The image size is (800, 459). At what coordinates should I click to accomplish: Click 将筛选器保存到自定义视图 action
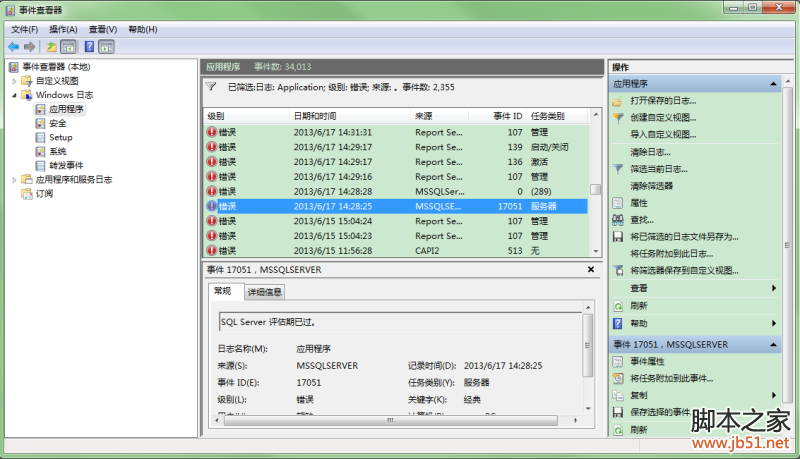[684, 270]
